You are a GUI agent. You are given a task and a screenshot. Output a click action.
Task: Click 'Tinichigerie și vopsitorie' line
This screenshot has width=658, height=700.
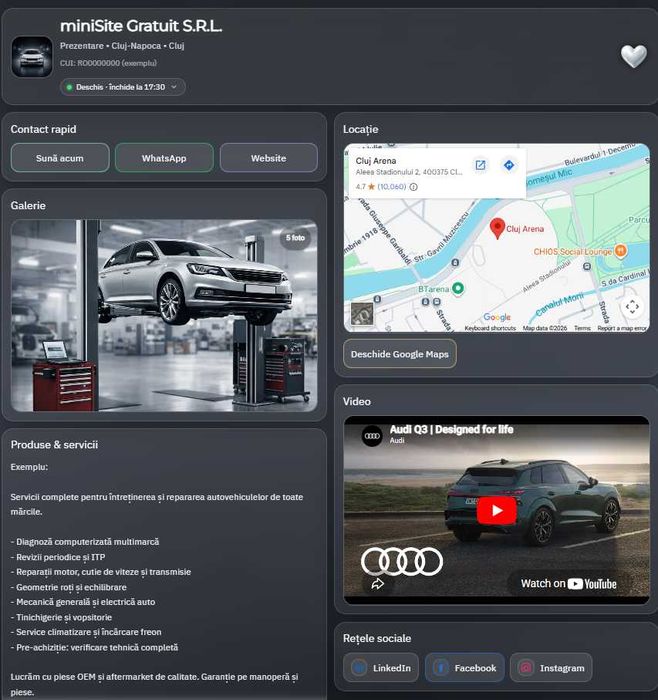coord(61,617)
